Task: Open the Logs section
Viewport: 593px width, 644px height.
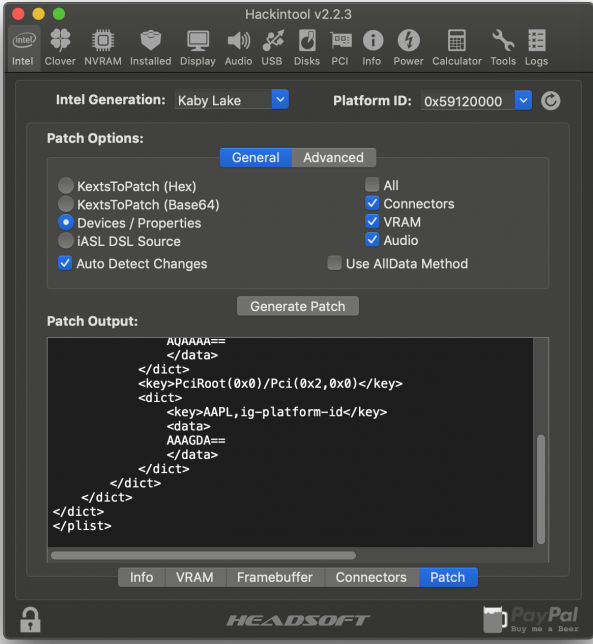Action: point(536,48)
